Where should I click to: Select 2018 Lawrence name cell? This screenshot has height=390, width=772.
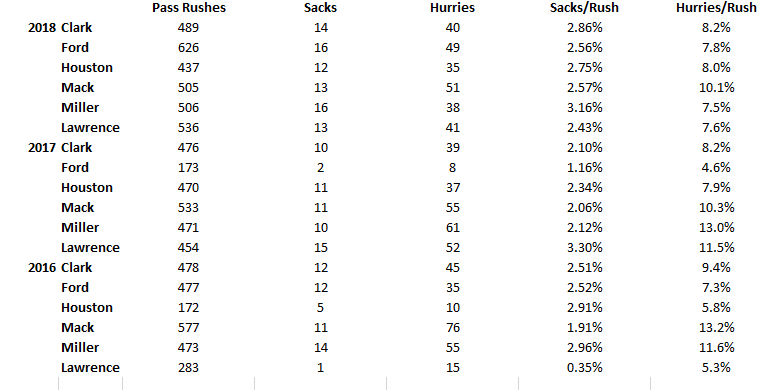[x=90, y=128]
